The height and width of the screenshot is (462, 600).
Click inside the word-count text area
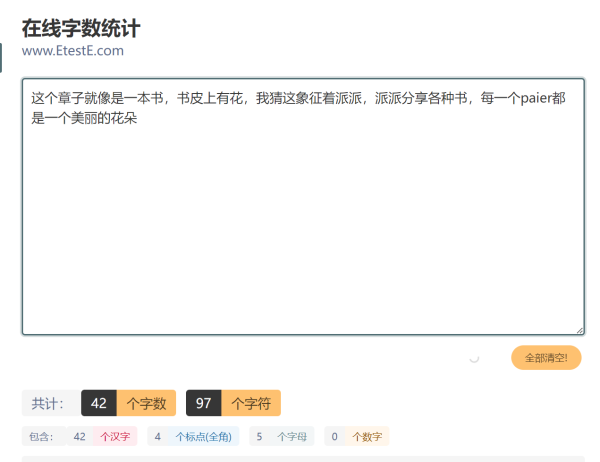(x=303, y=207)
